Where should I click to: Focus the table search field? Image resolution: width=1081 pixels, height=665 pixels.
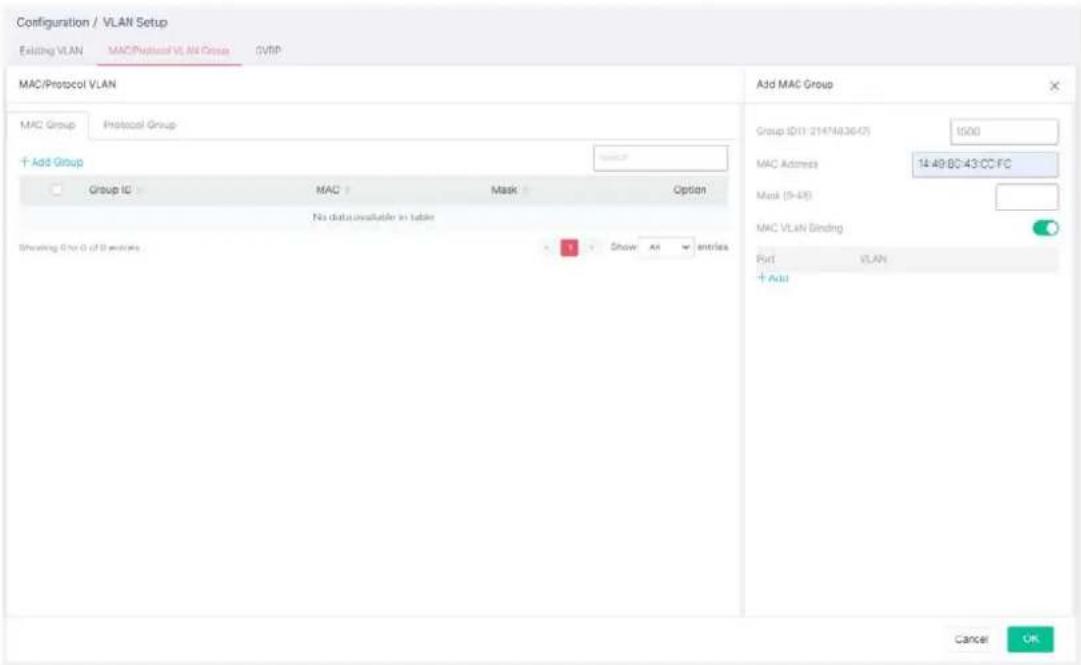660,158
